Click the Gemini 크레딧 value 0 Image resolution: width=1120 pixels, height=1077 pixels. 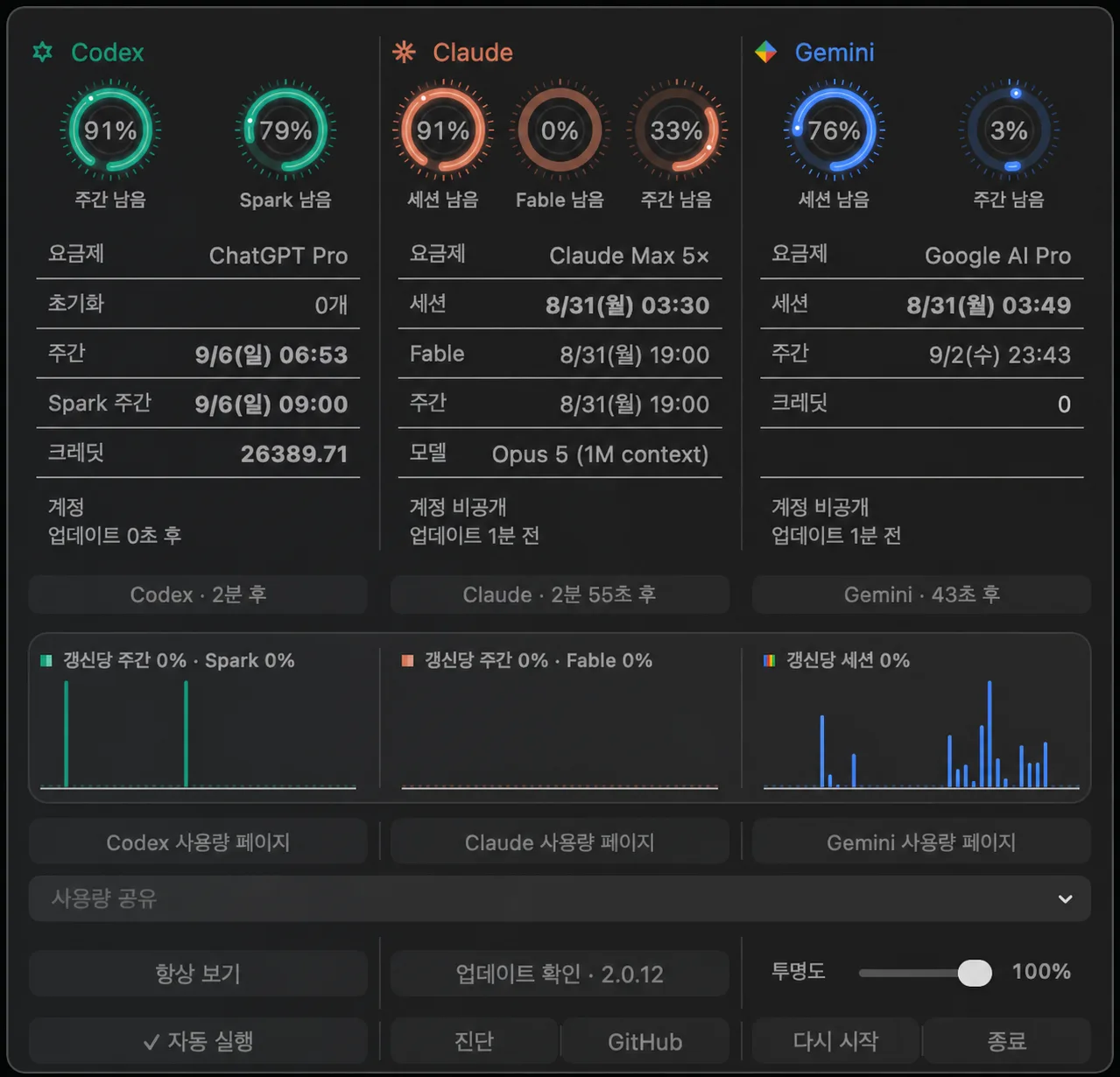pyautogui.click(x=1064, y=405)
